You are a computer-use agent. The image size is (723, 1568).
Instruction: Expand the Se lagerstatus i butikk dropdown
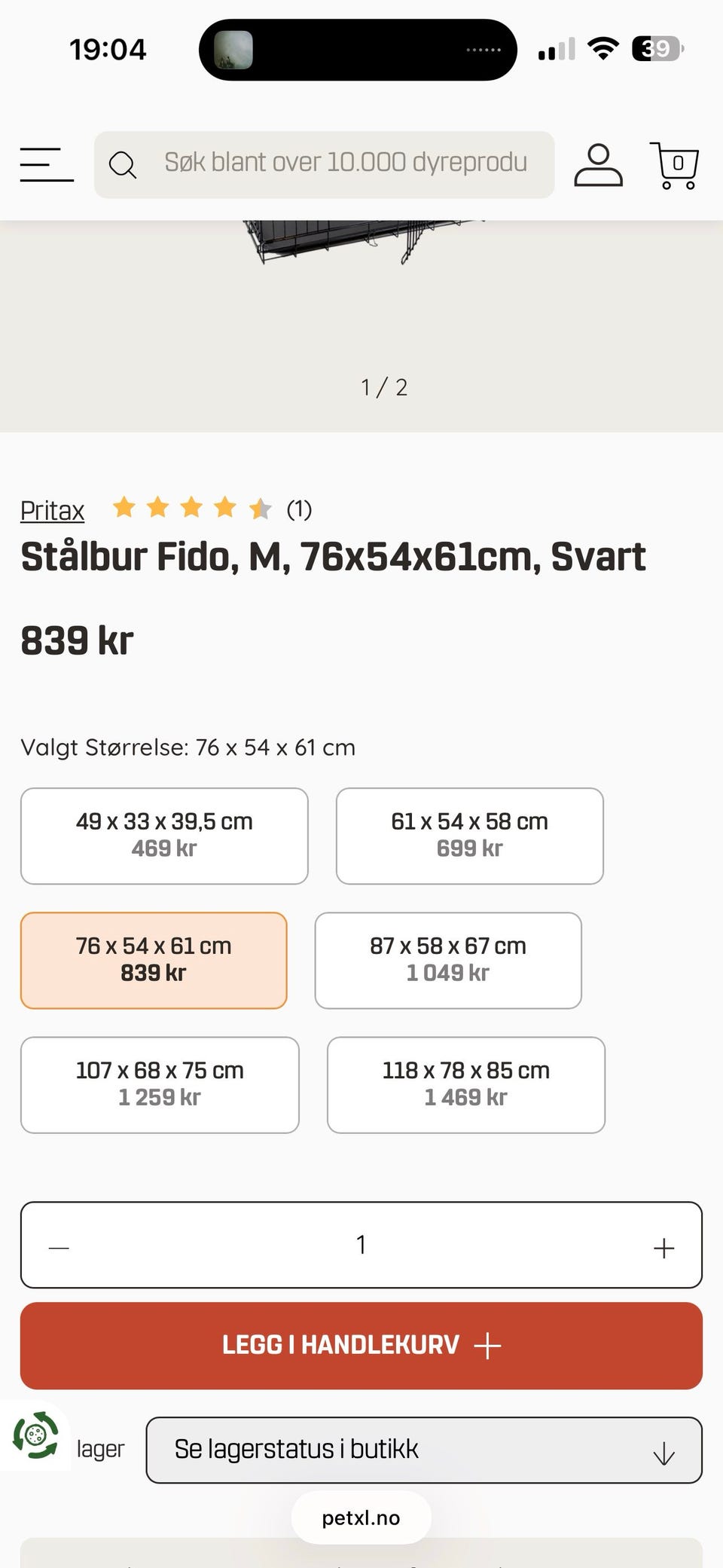(x=424, y=1450)
